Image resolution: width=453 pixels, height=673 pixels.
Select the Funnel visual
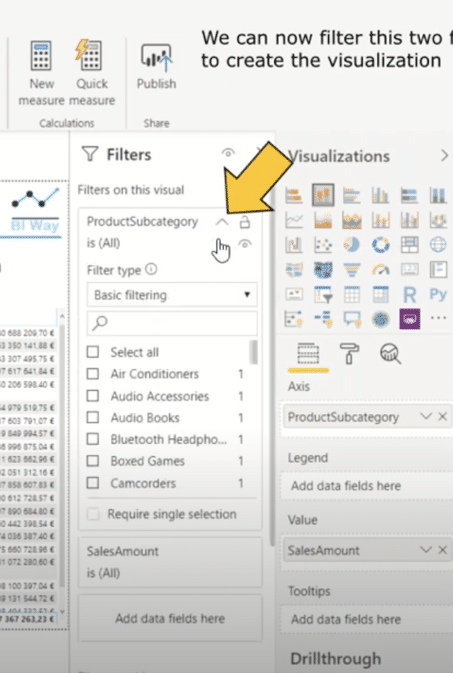(352, 270)
